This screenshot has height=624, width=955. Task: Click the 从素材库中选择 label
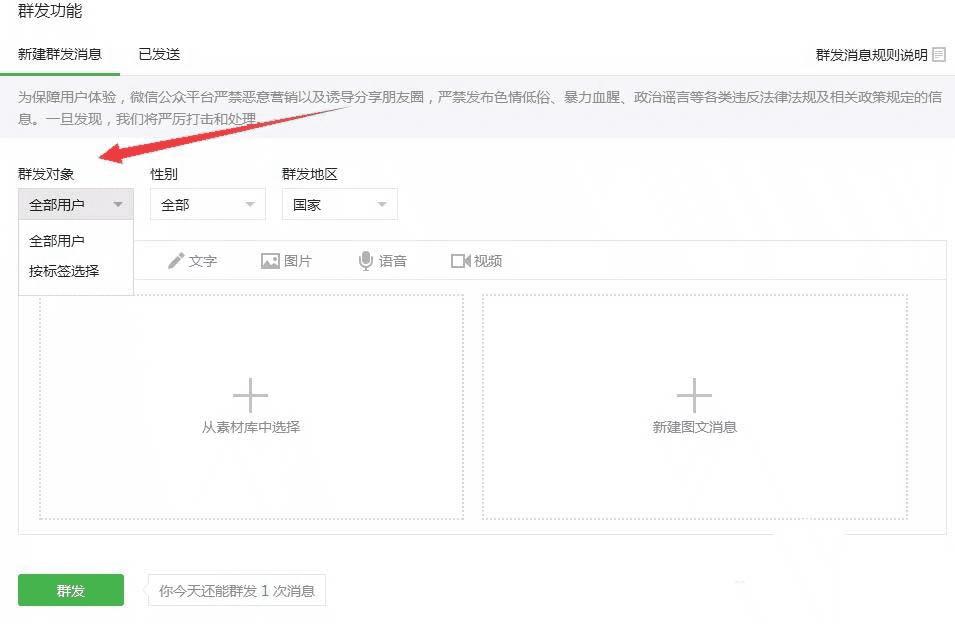tap(251, 427)
